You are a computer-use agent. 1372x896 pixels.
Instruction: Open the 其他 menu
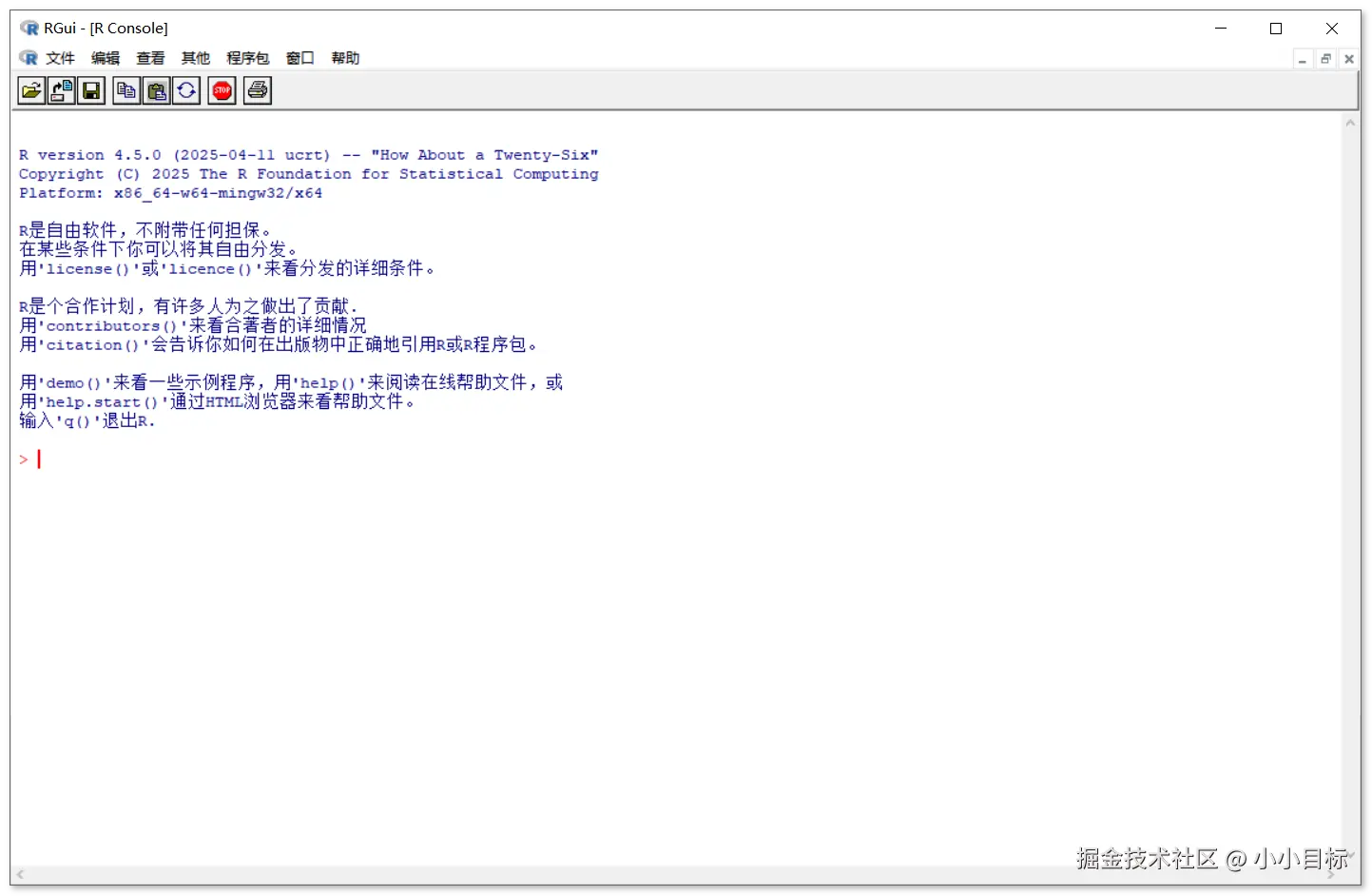[x=196, y=58]
